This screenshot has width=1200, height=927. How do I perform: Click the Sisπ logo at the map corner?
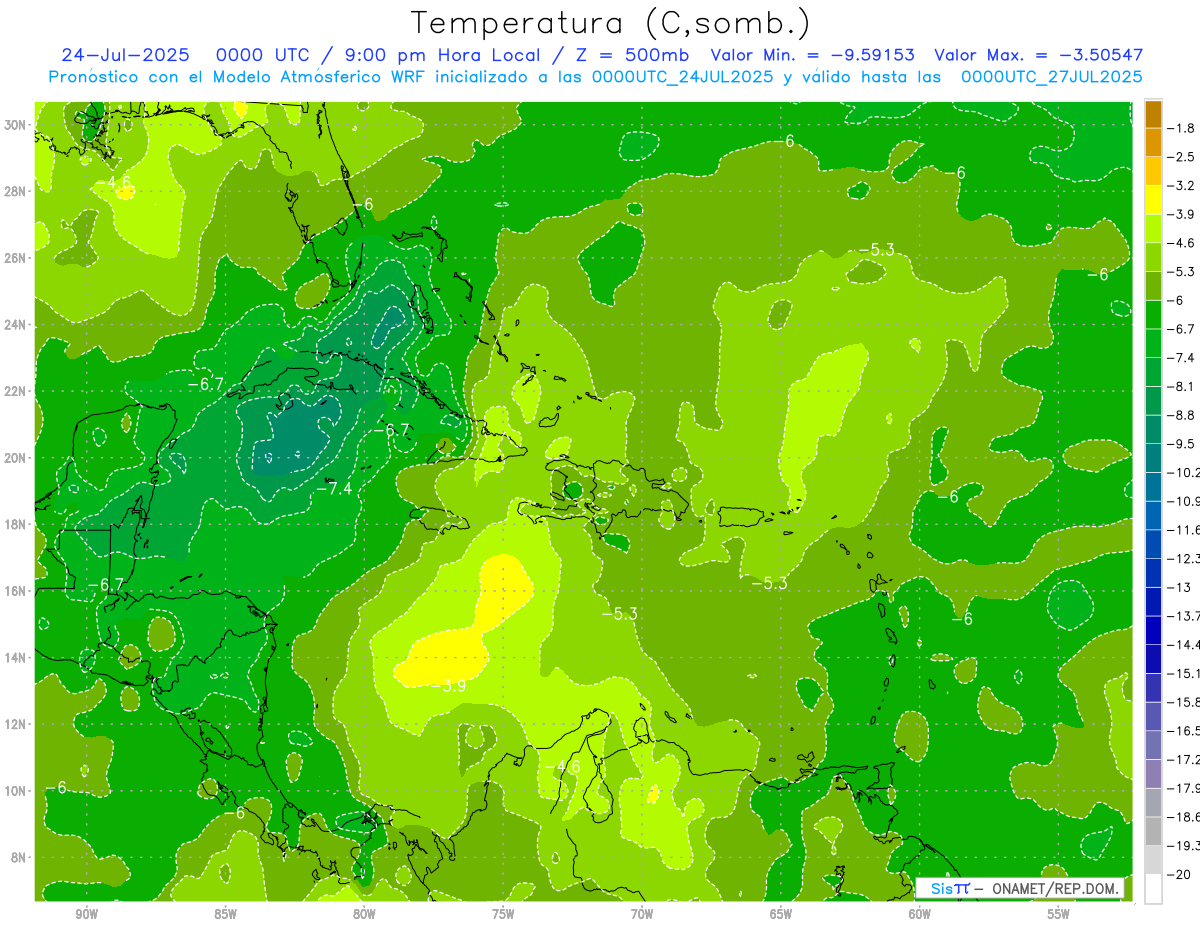click(x=949, y=888)
